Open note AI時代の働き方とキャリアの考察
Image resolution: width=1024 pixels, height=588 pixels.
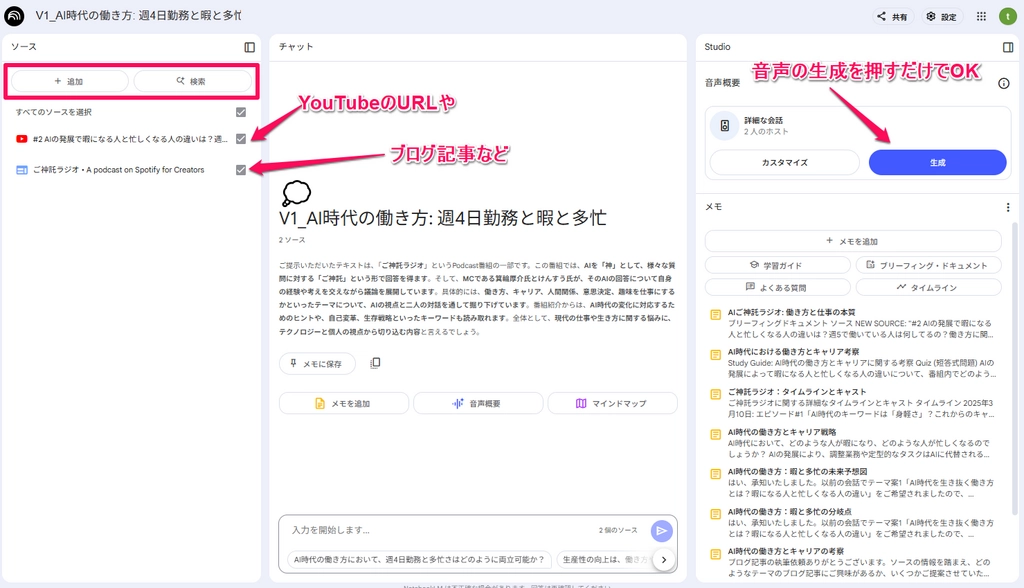[x=852, y=562]
